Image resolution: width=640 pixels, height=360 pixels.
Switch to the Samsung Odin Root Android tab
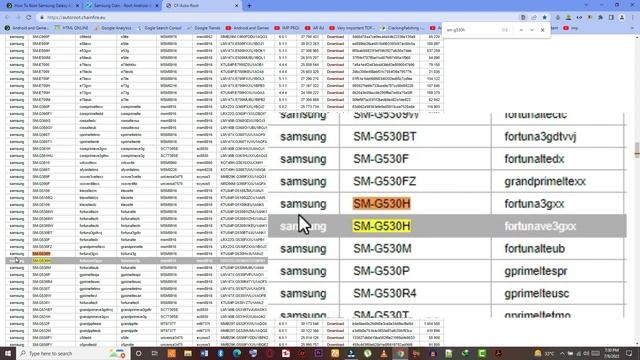pyautogui.click(x=122, y=6)
